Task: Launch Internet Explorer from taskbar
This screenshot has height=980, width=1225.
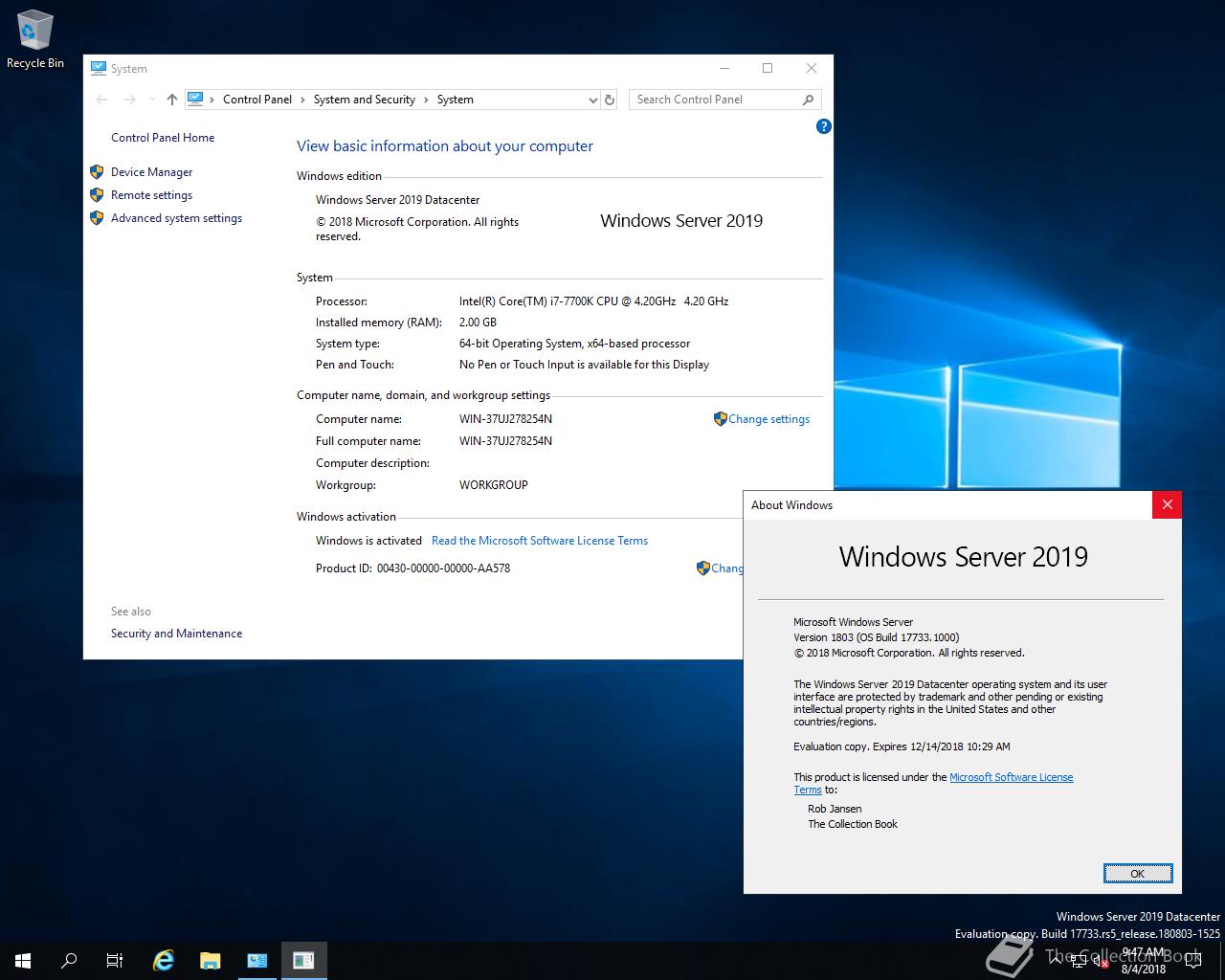Action: coord(164,961)
